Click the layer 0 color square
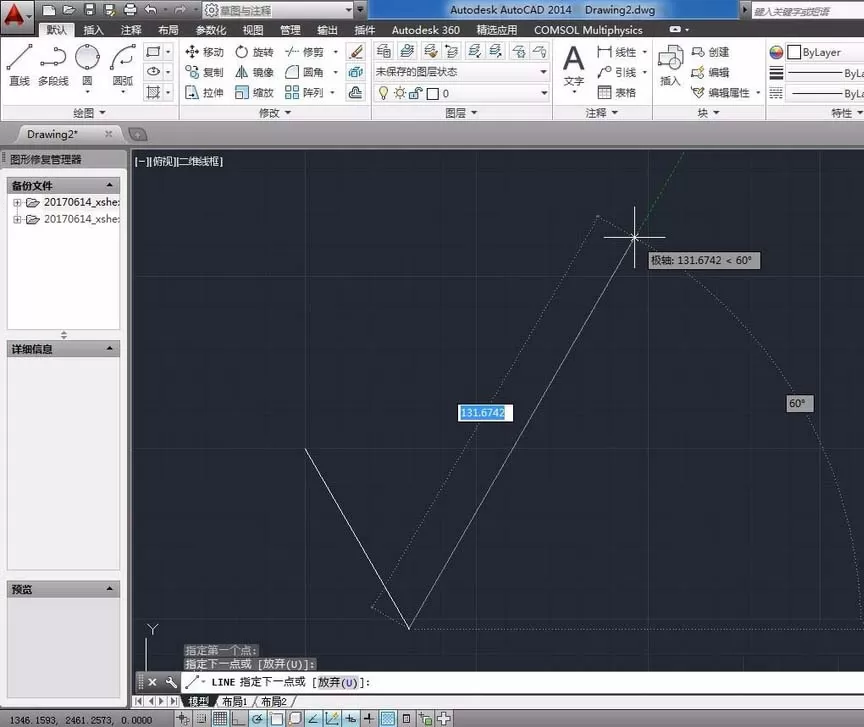The width and height of the screenshot is (864, 727). click(433, 94)
